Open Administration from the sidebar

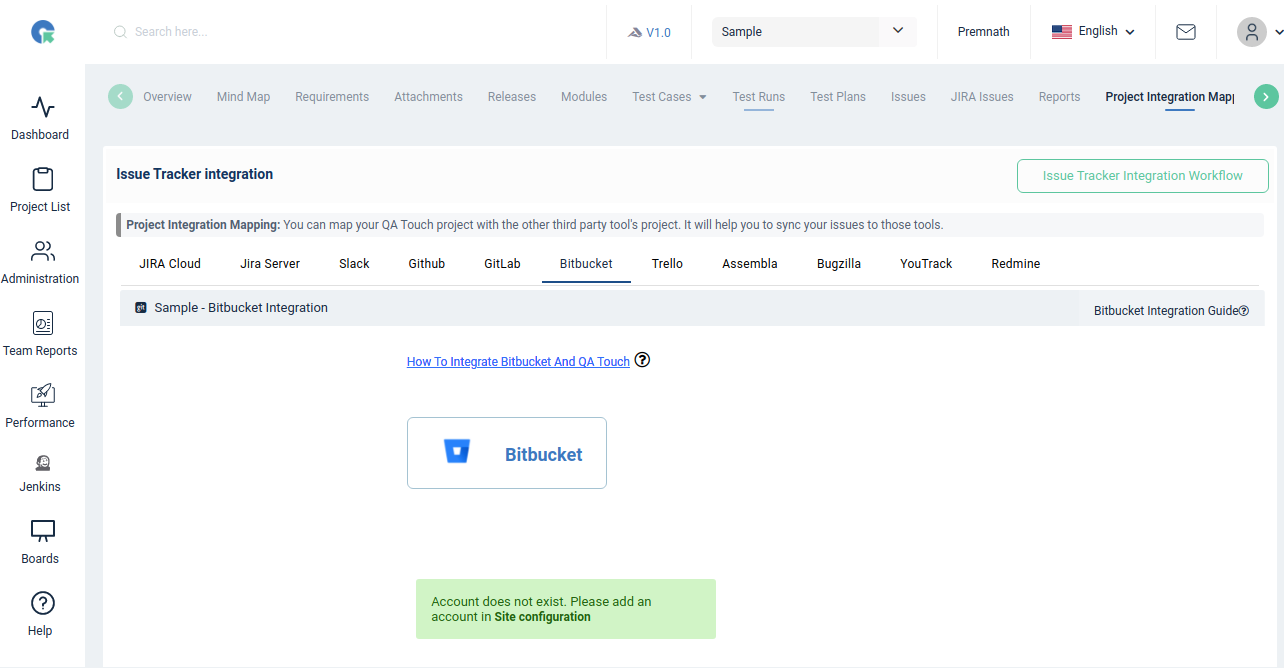coord(40,260)
